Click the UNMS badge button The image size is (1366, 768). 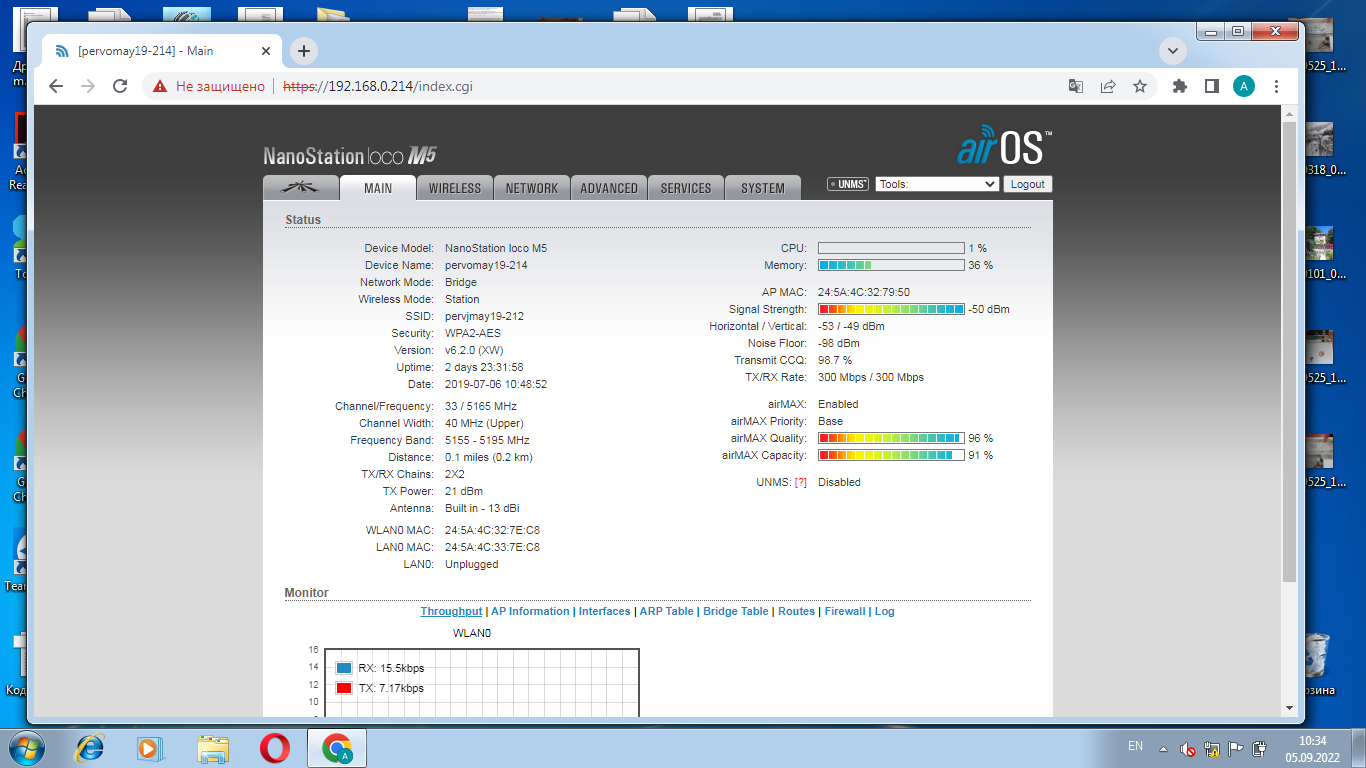[x=848, y=184]
